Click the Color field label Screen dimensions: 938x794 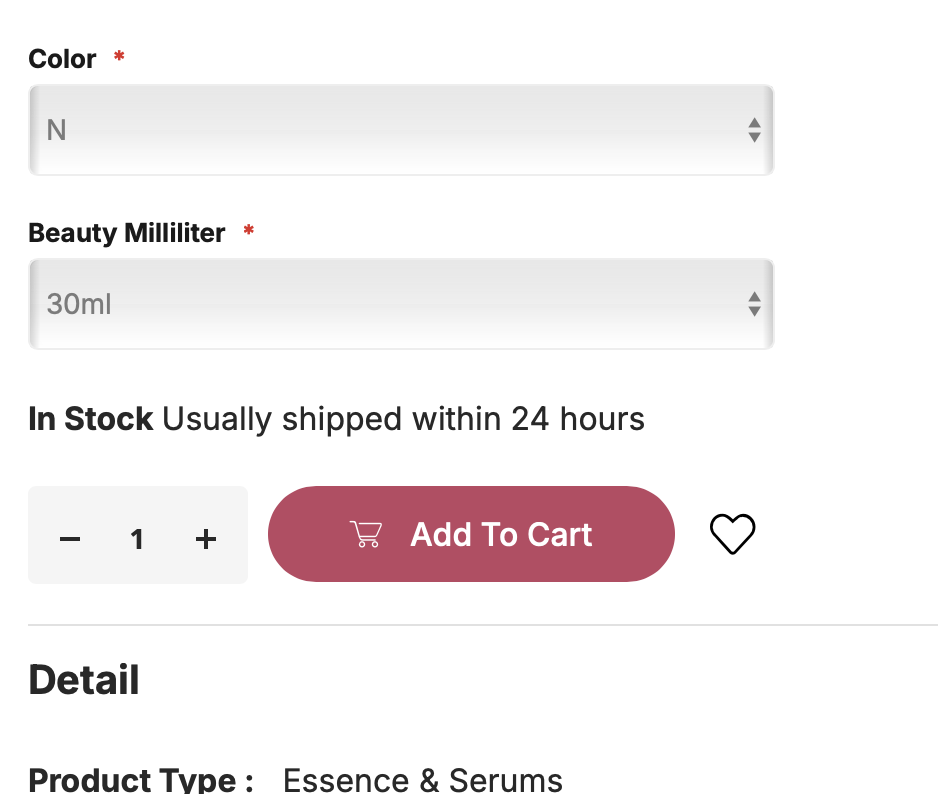point(62,59)
